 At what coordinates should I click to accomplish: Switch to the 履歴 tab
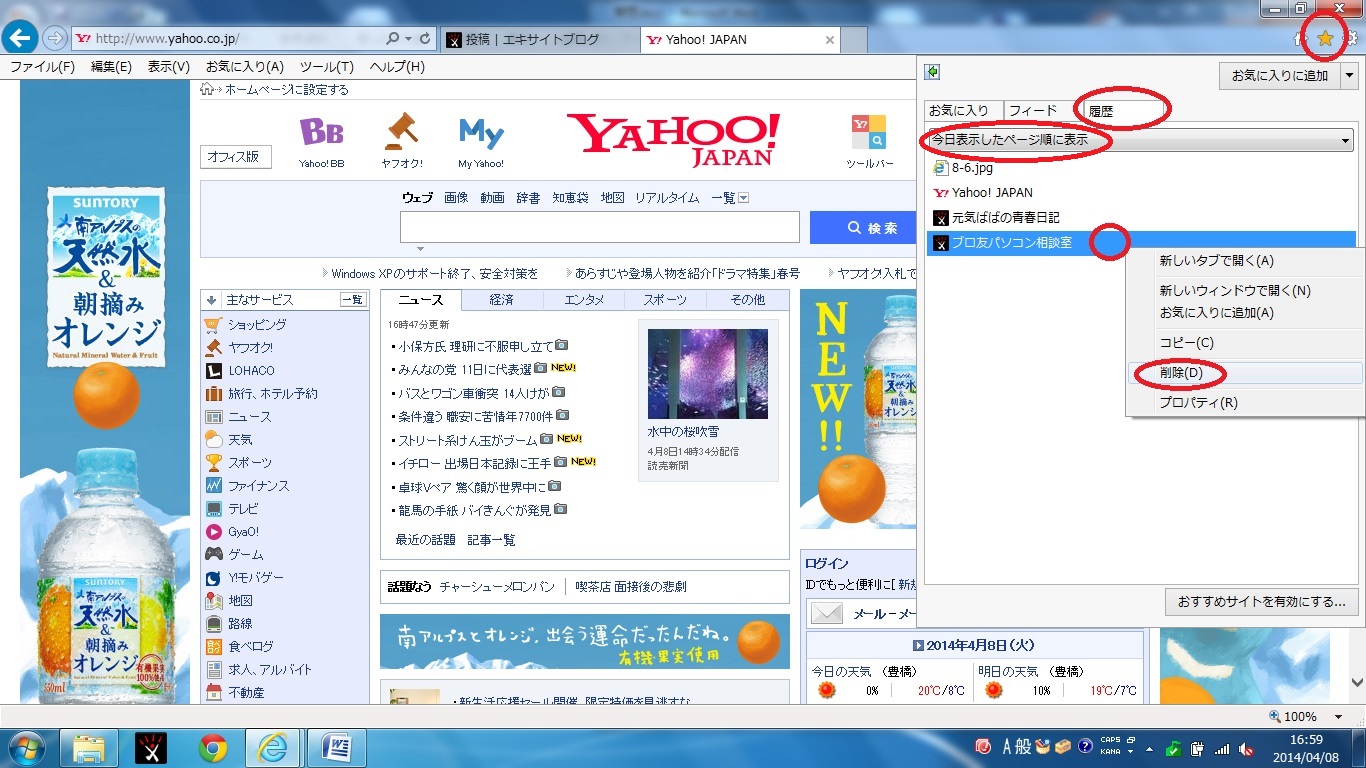(x=1125, y=111)
